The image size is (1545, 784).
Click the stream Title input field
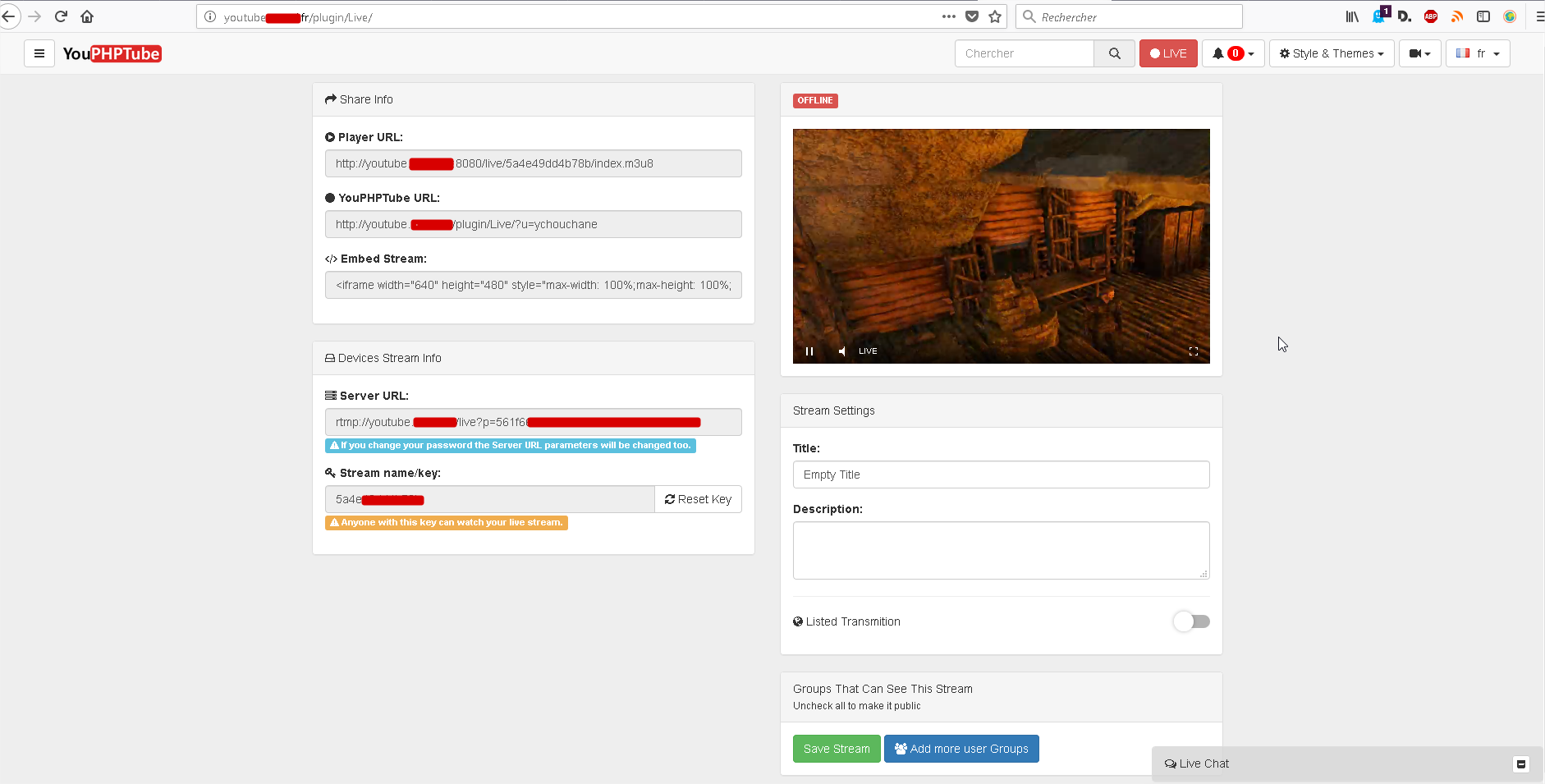(x=1002, y=475)
